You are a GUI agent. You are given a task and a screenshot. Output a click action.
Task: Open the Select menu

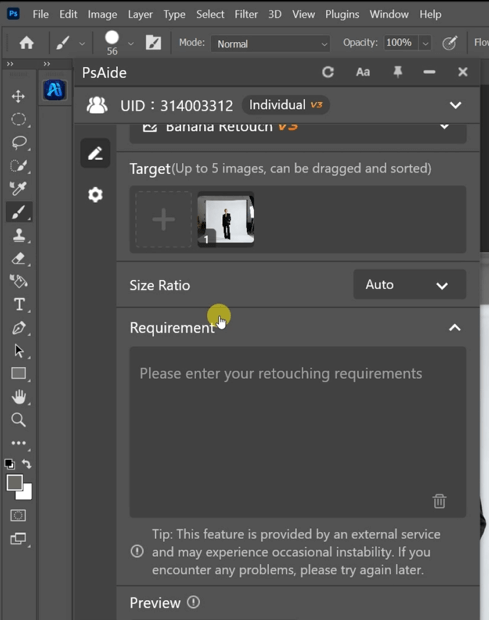tap(210, 14)
